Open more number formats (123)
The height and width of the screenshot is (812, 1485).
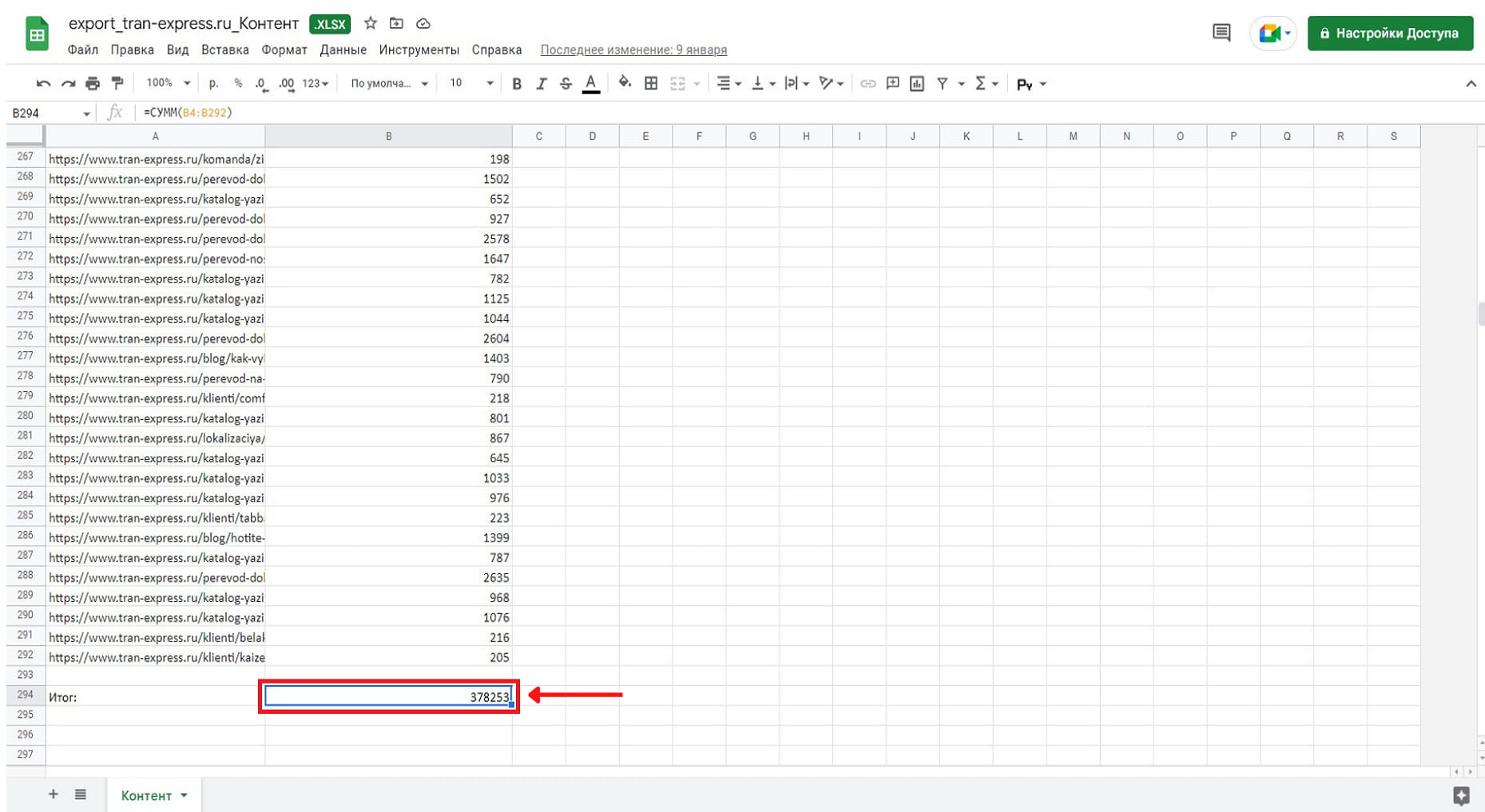315,84
